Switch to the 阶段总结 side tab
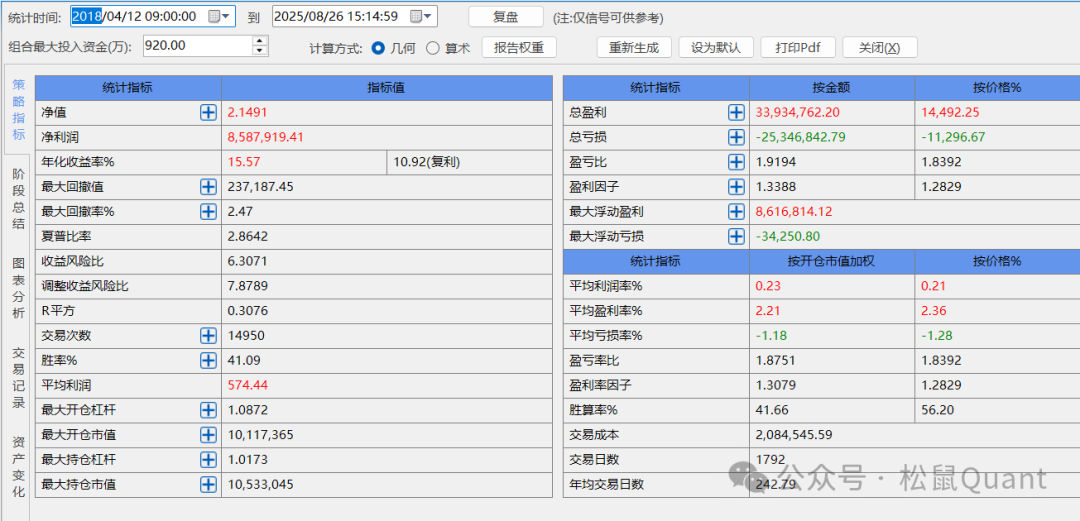Screen dimensions: 1080x521 [x=18, y=198]
